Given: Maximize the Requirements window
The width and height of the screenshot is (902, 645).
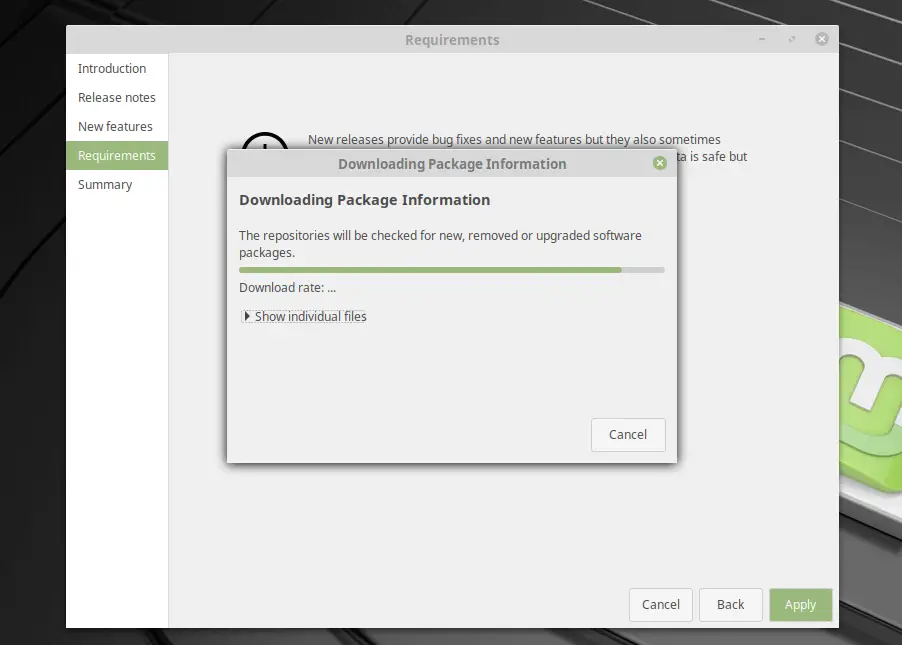Looking at the screenshot, I should point(792,39).
